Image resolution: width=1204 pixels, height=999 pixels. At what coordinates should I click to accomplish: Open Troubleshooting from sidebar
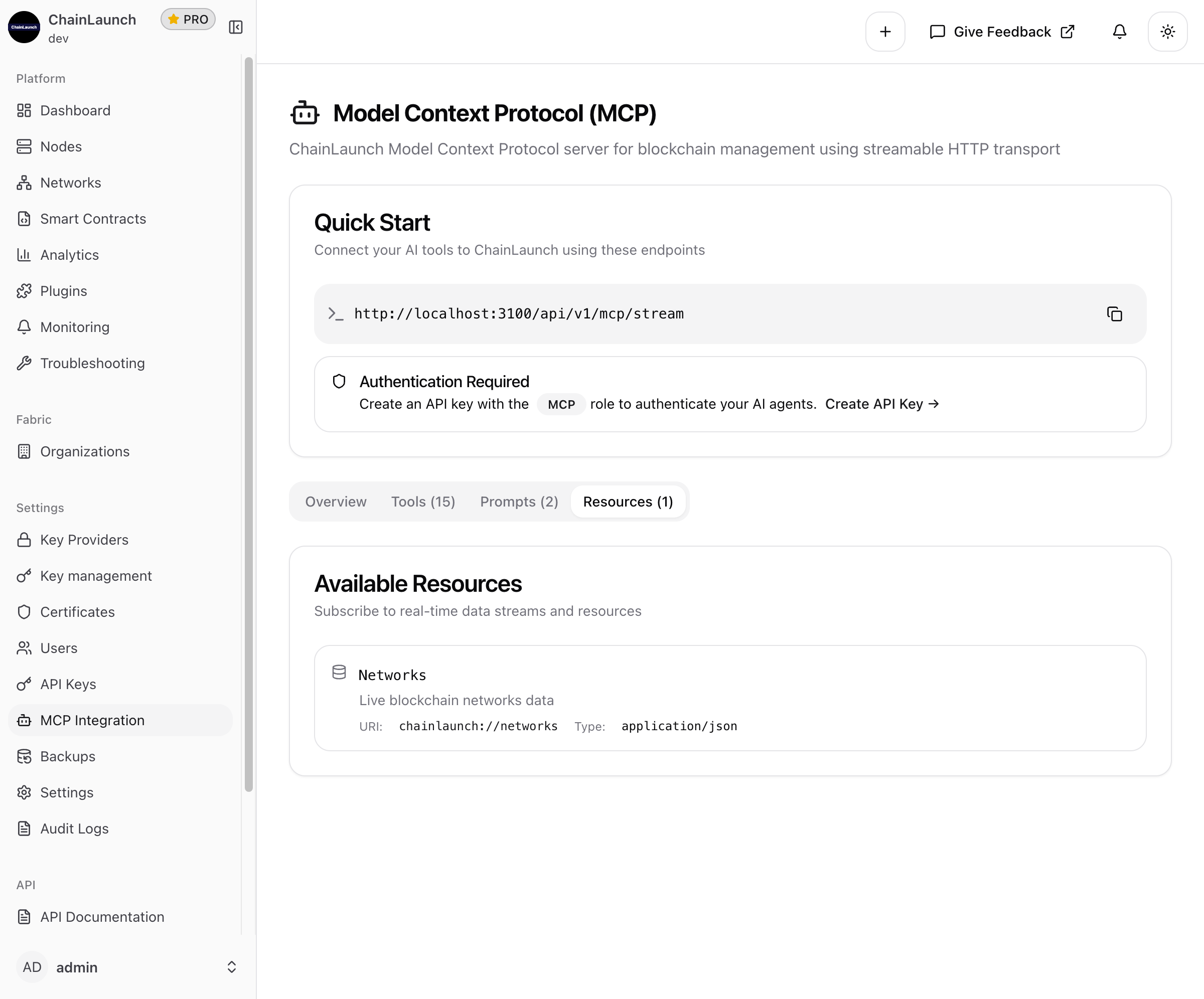tap(92, 364)
